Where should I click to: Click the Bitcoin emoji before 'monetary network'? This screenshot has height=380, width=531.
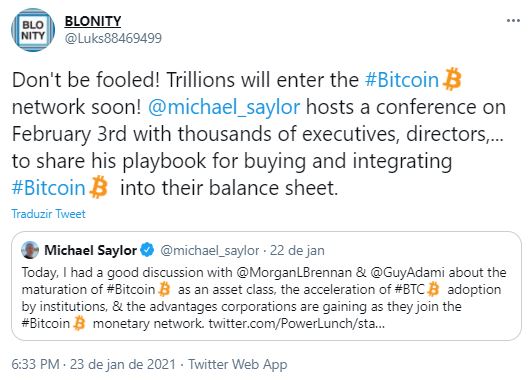click(x=80, y=323)
